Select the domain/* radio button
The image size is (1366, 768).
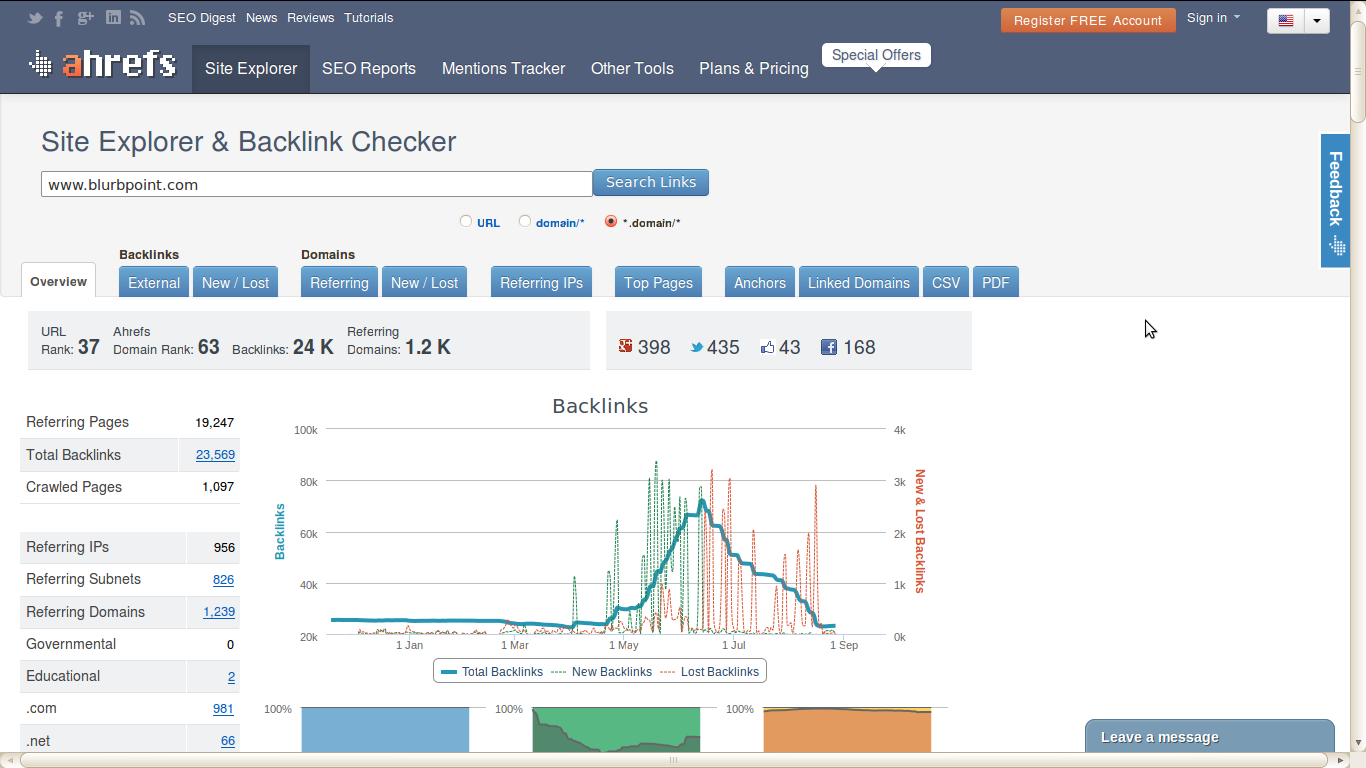click(525, 220)
